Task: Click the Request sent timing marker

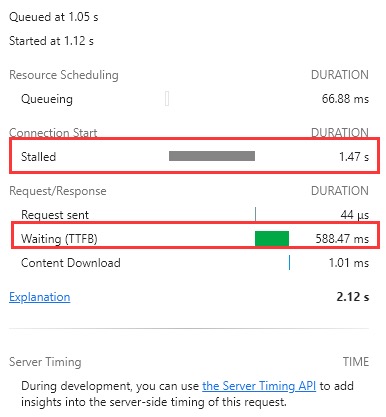Action: tap(255, 214)
